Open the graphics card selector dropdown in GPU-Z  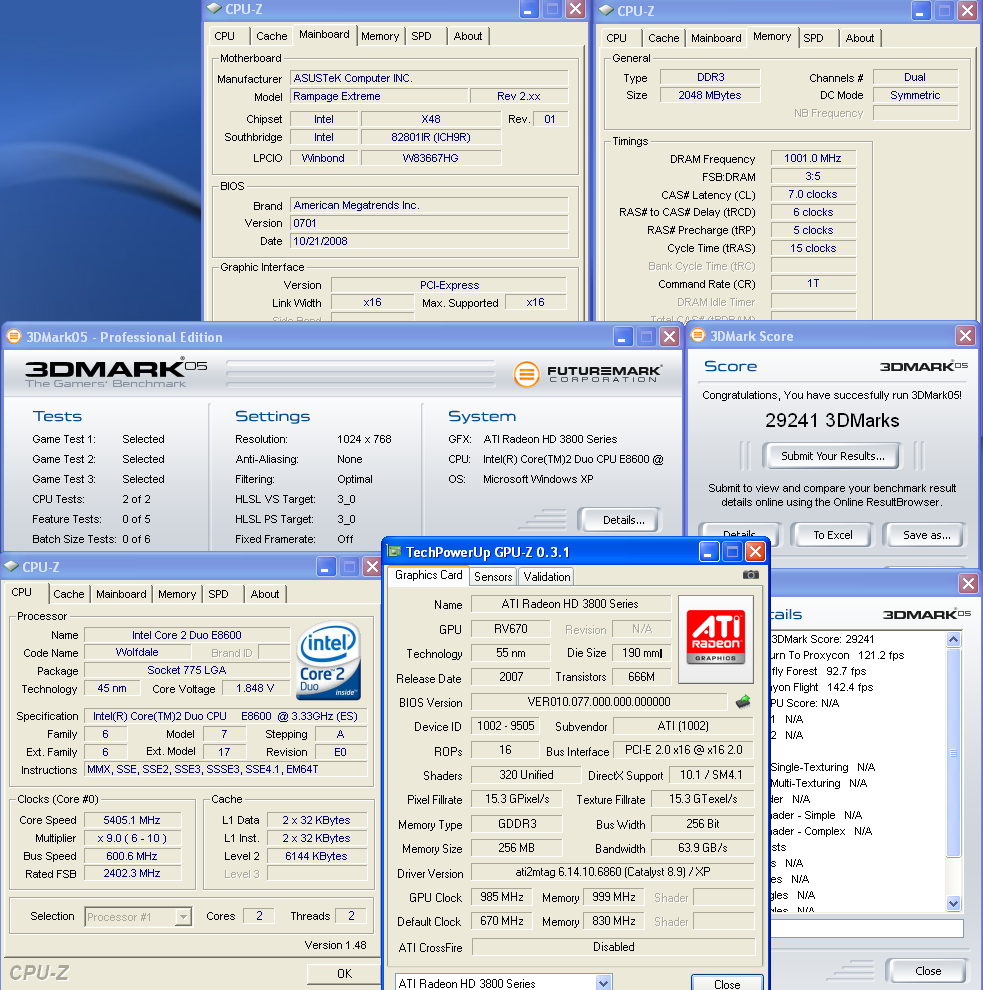tap(604, 983)
